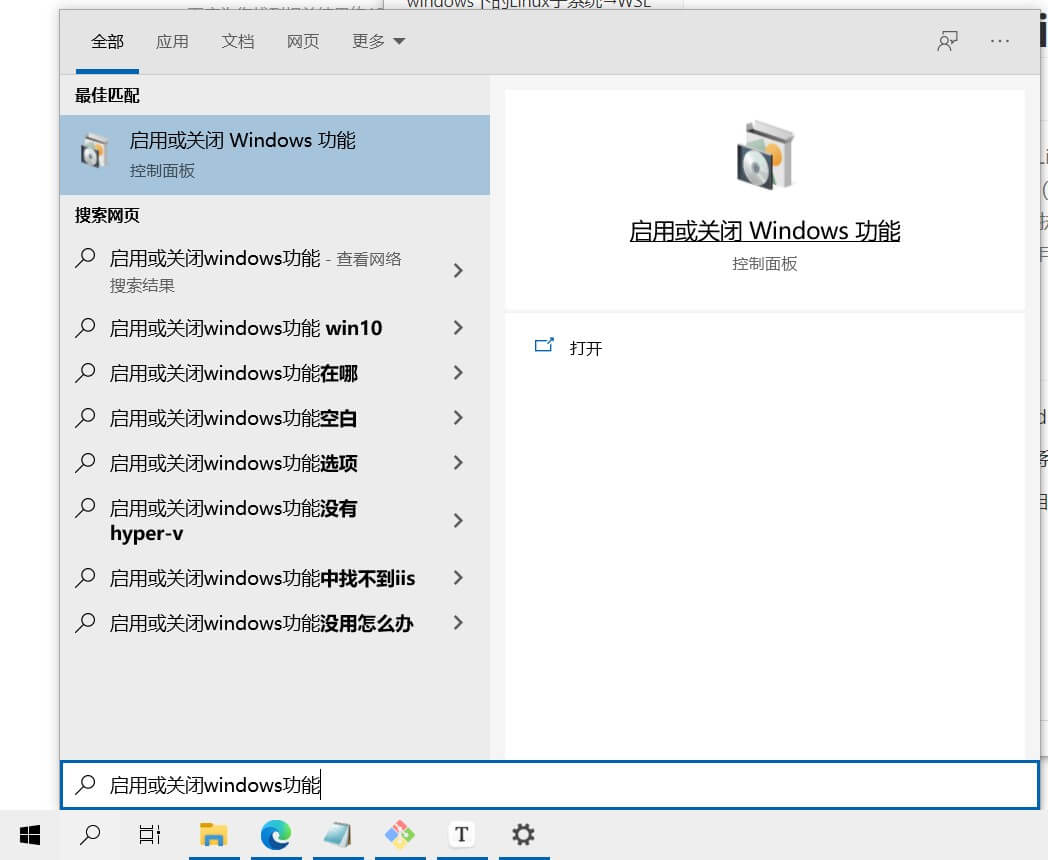The width and height of the screenshot is (1048, 860).
Task: Launch File Explorer from the taskbar
Action: [213, 835]
